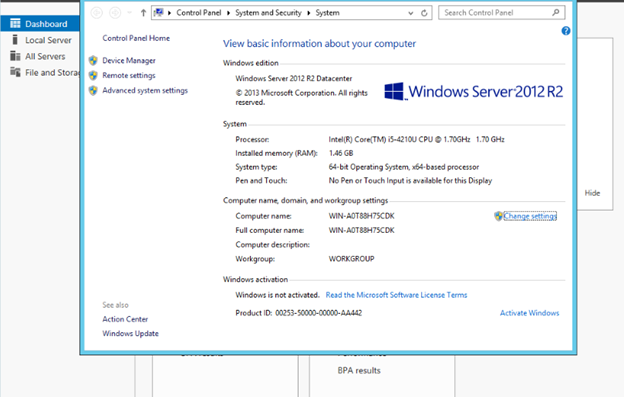Select System and Security in breadcrumb
Image resolution: width=624 pixels, height=397 pixels.
pyautogui.click(x=268, y=13)
